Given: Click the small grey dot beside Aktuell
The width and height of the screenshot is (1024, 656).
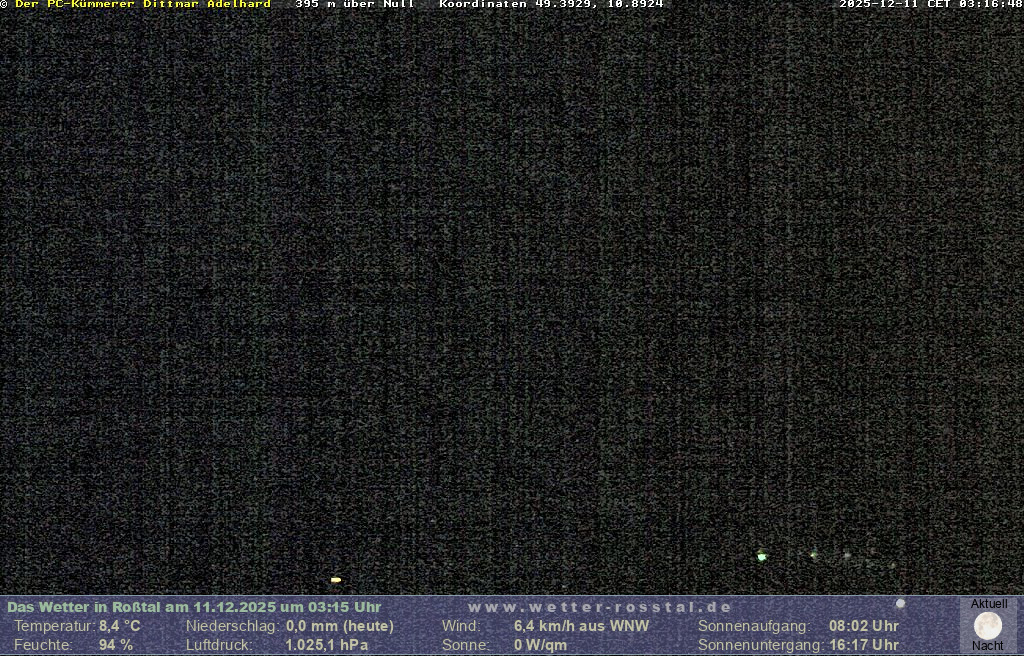Looking at the screenshot, I should tap(900, 604).
